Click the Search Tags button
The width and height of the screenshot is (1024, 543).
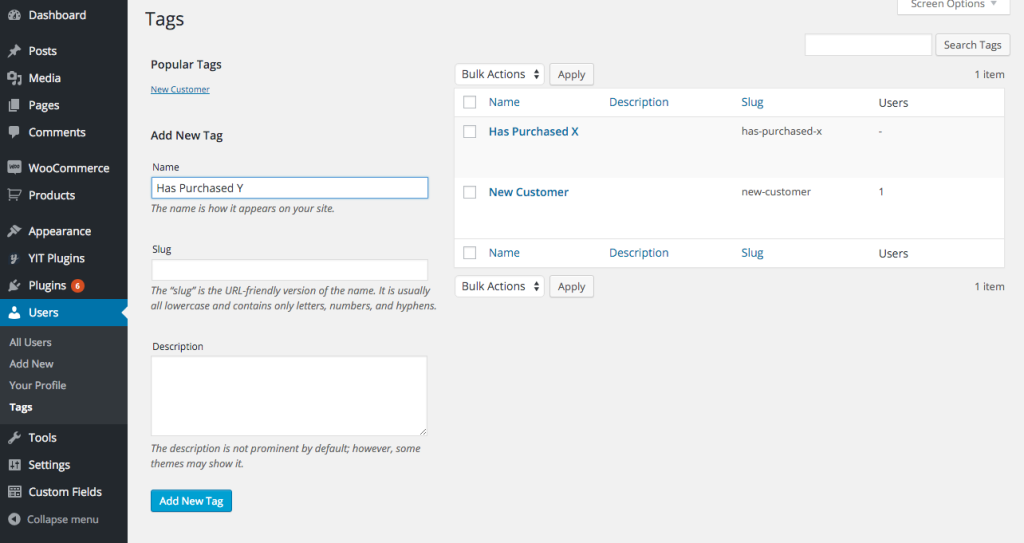972,45
